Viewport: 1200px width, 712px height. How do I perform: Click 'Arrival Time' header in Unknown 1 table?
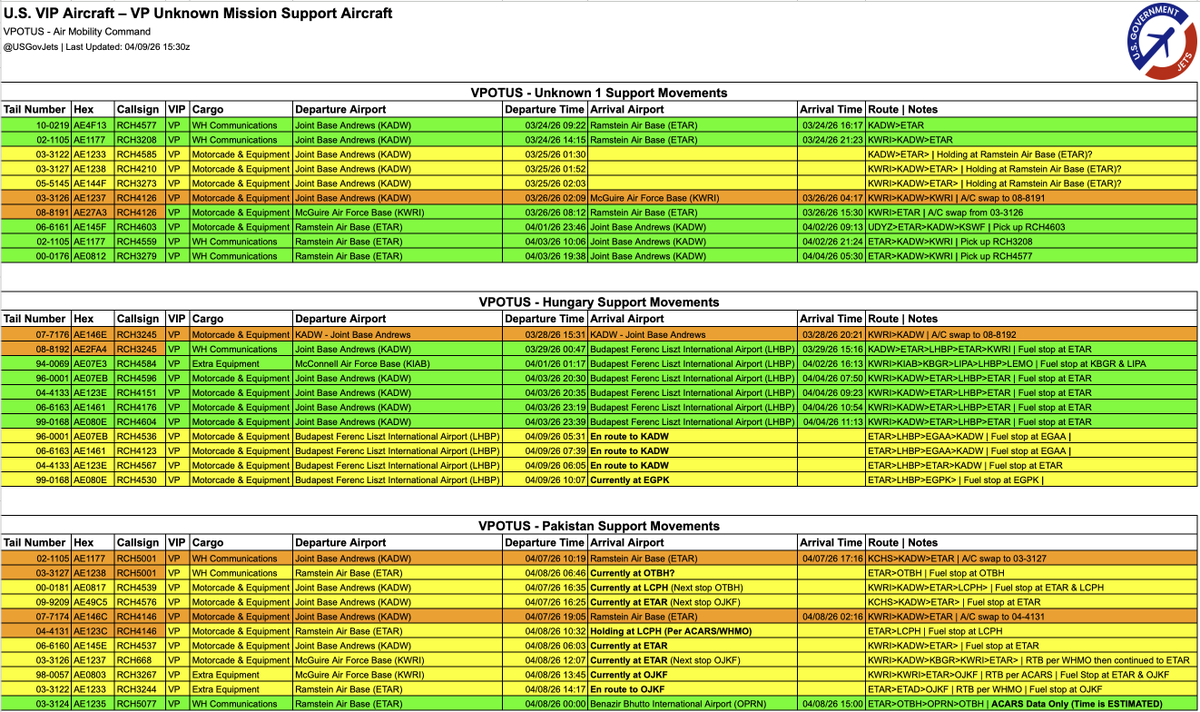pyautogui.click(x=831, y=109)
